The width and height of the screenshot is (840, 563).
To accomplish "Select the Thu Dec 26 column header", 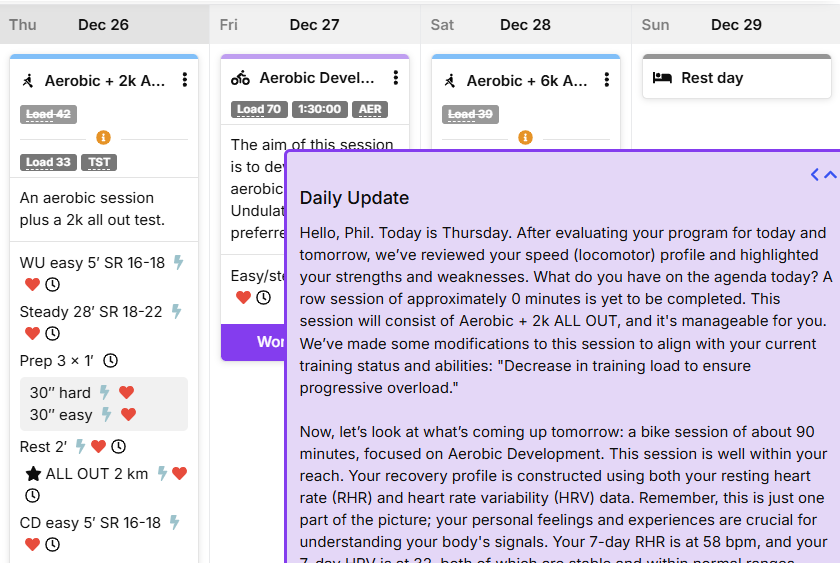I will click(x=104, y=25).
